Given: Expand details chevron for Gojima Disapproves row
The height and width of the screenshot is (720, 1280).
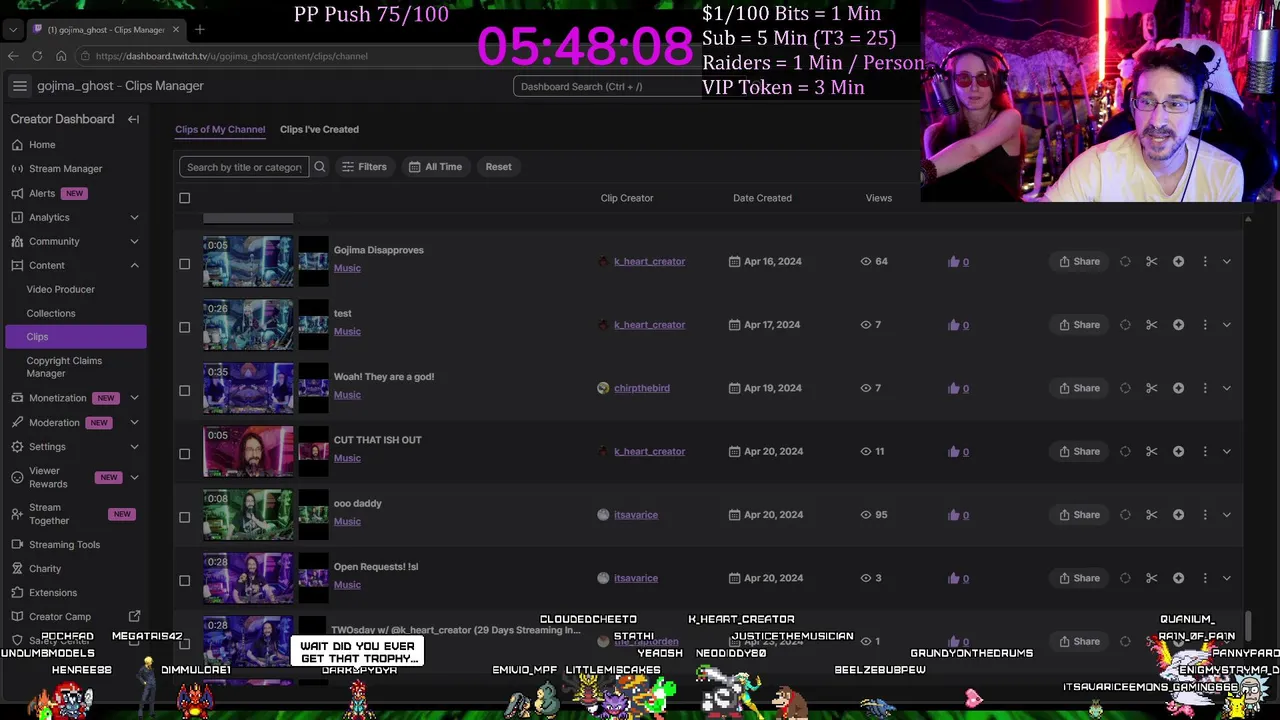Looking at the screenshot, I should [1227, 261].
